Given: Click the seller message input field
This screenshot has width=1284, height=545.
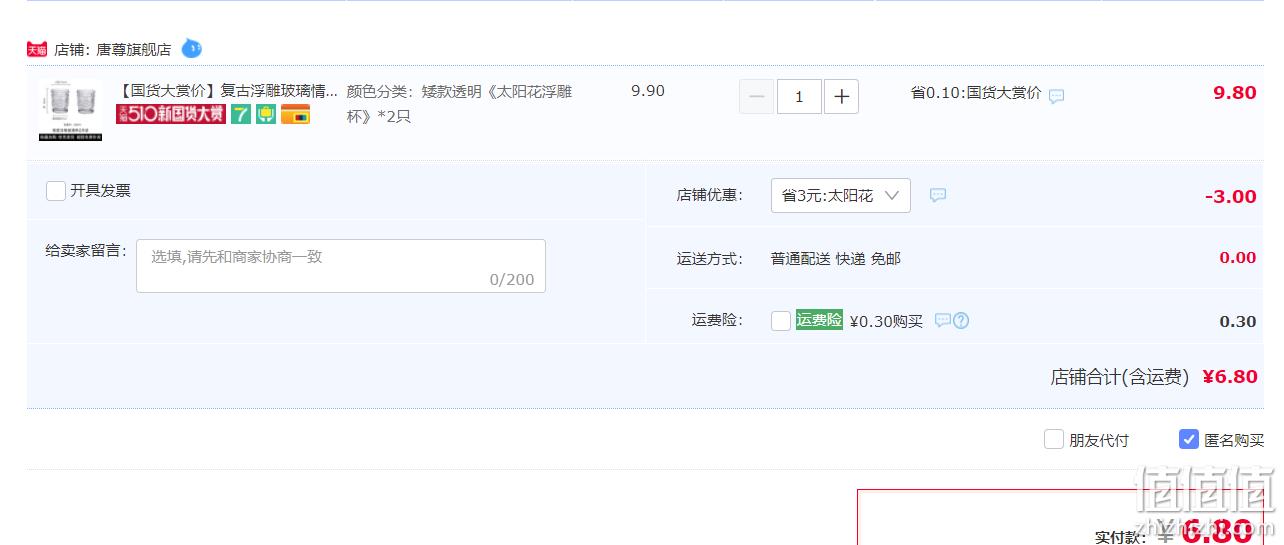Looking at the screenshot, I should click(341, 266).
